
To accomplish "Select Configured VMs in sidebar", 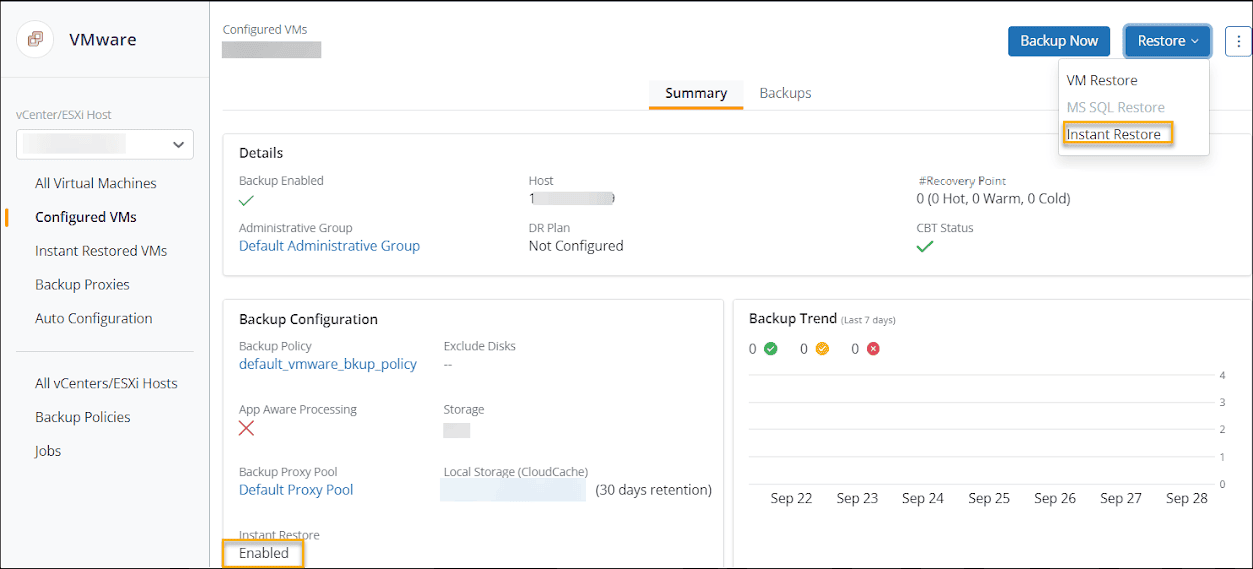I will click(x=86, y=217).
